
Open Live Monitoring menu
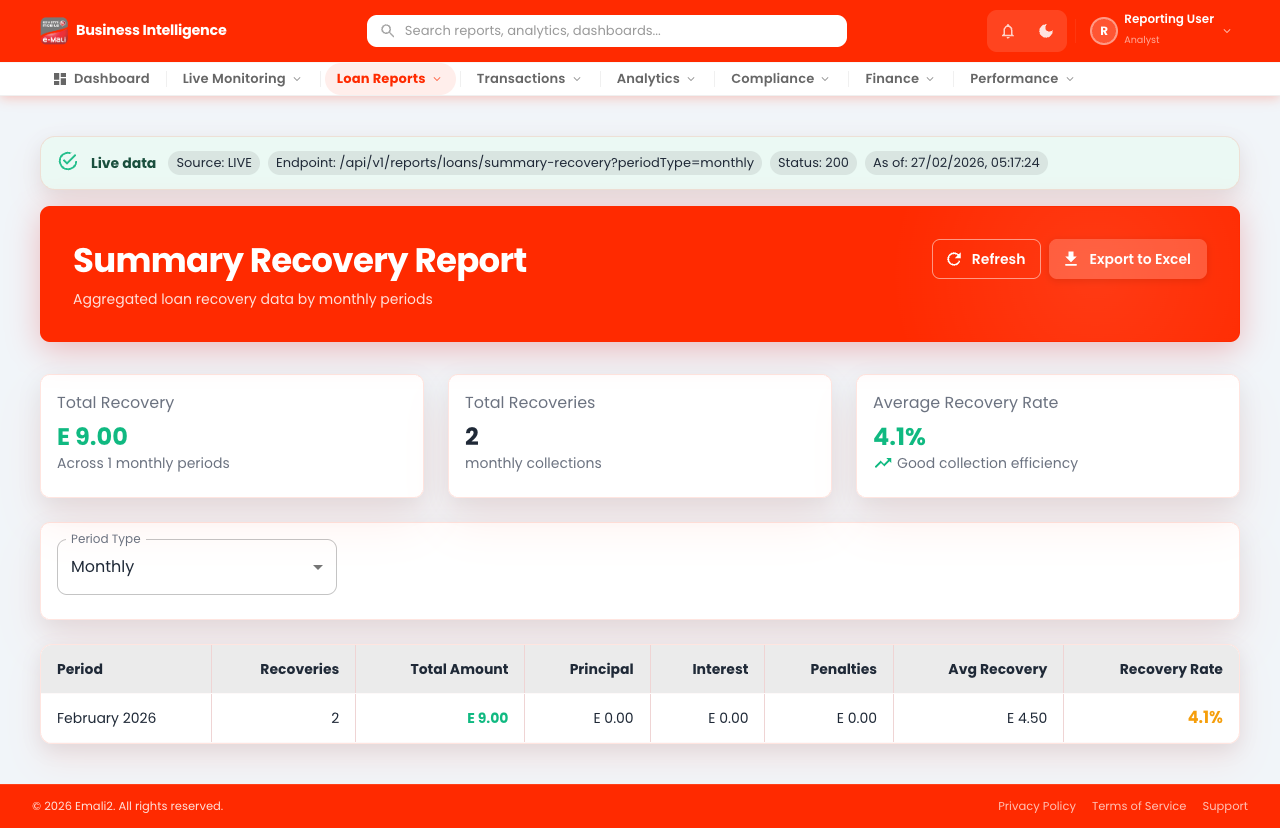coord(241,79)
